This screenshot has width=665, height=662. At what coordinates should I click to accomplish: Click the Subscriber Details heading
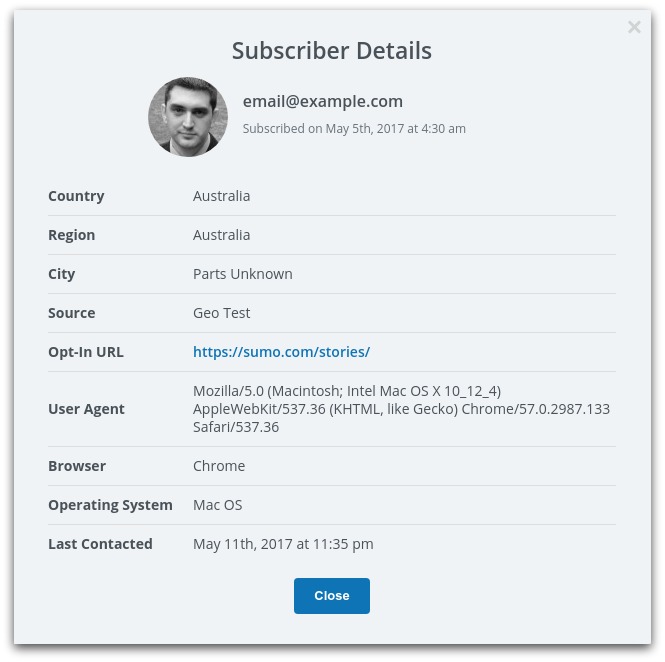(x=332, y=51)
